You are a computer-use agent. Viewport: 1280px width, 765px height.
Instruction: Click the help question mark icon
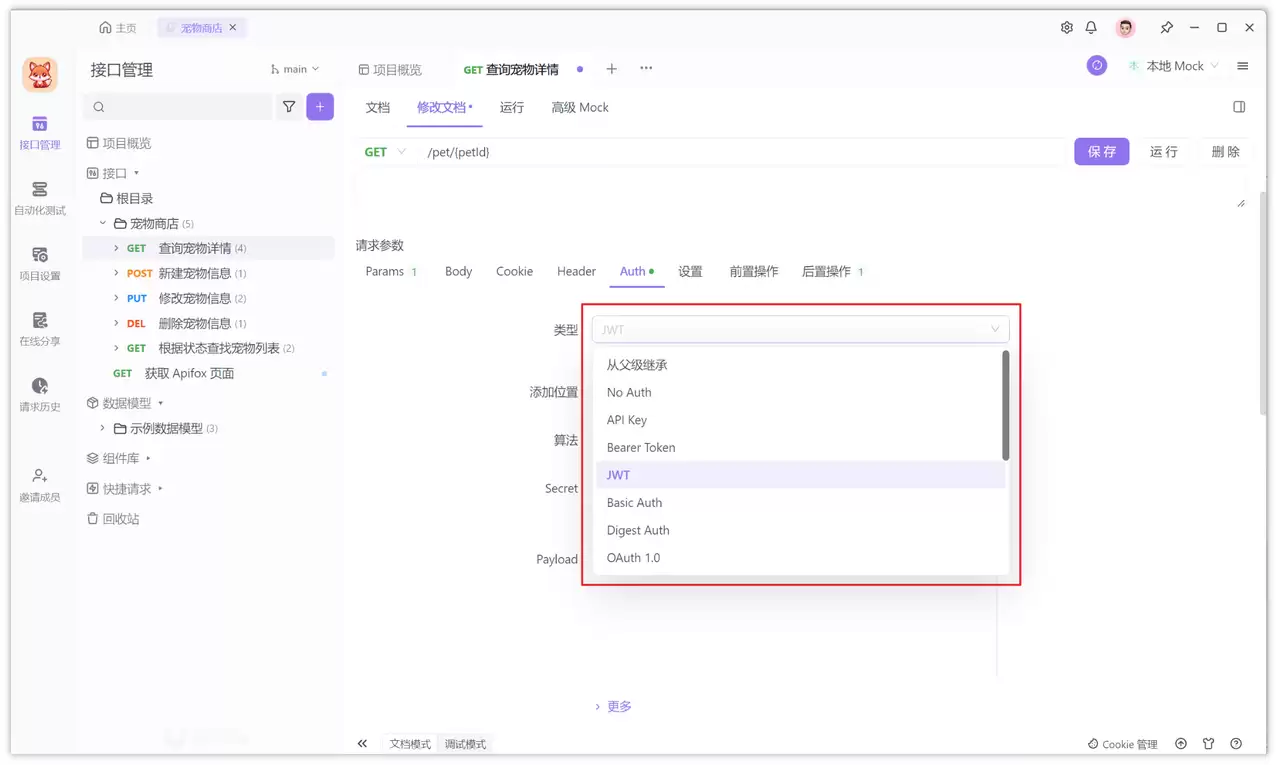1236,744
